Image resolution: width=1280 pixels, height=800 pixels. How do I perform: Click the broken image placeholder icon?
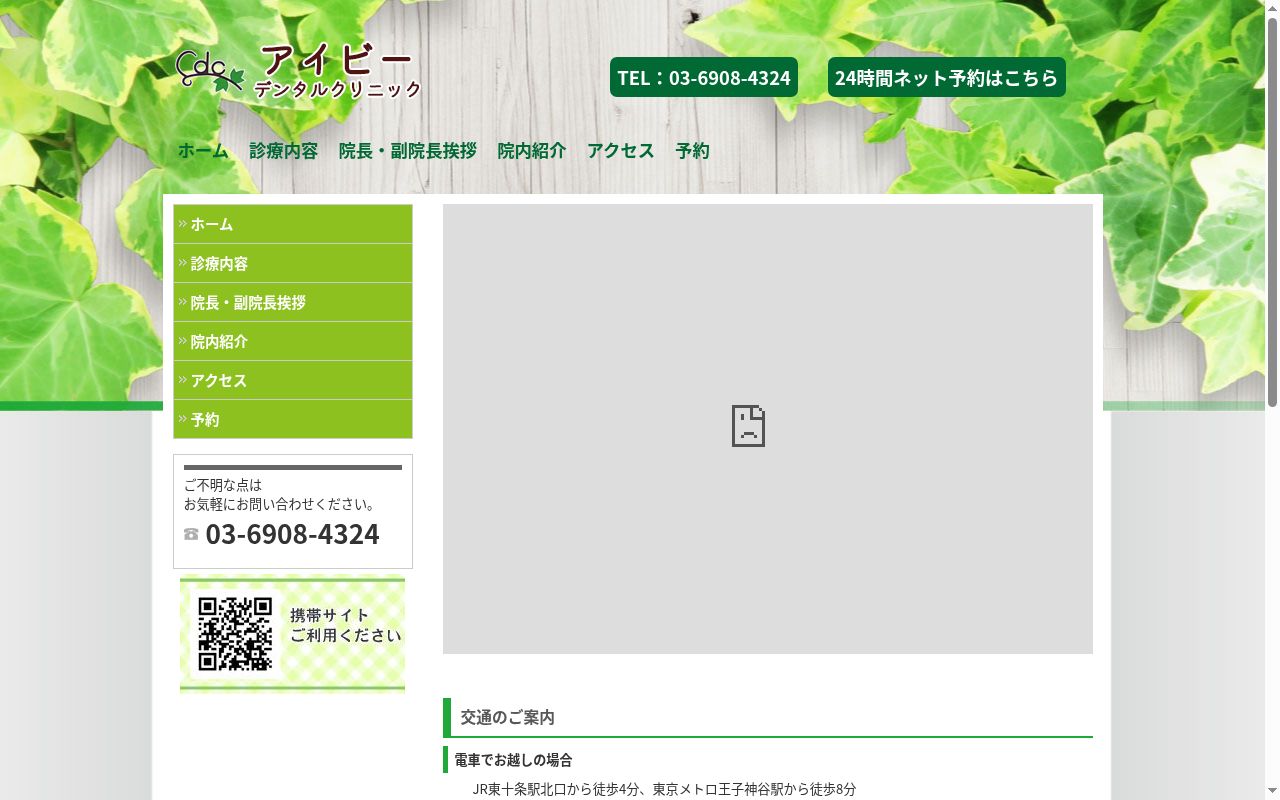pos(748,426)
